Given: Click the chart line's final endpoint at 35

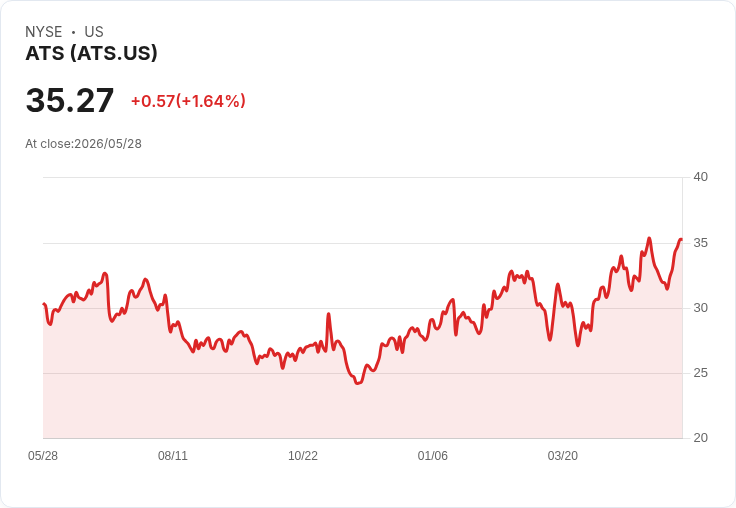Looking at the screenshot, I should click(681, 240).
